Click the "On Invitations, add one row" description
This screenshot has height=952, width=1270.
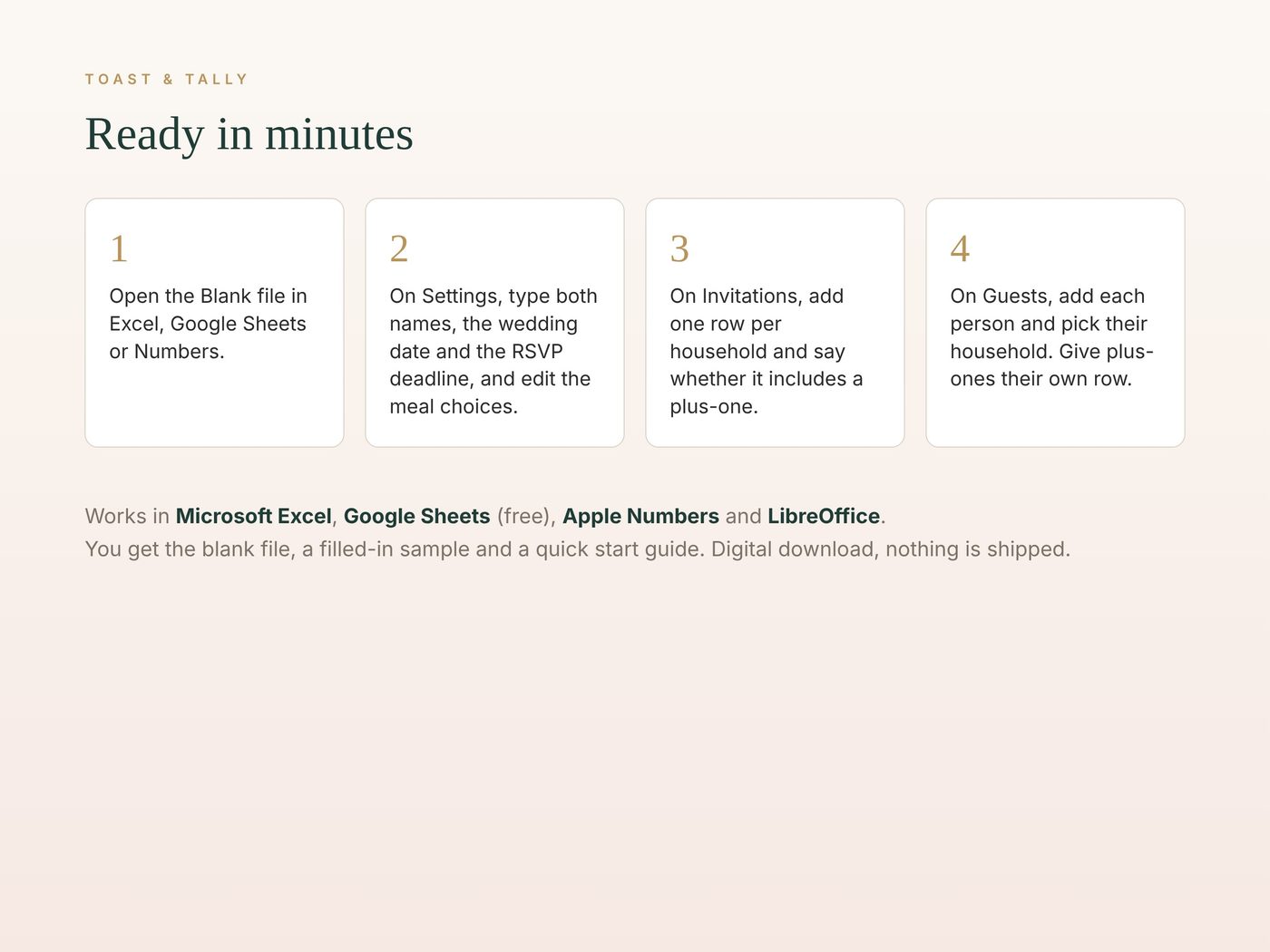point(767,351)
